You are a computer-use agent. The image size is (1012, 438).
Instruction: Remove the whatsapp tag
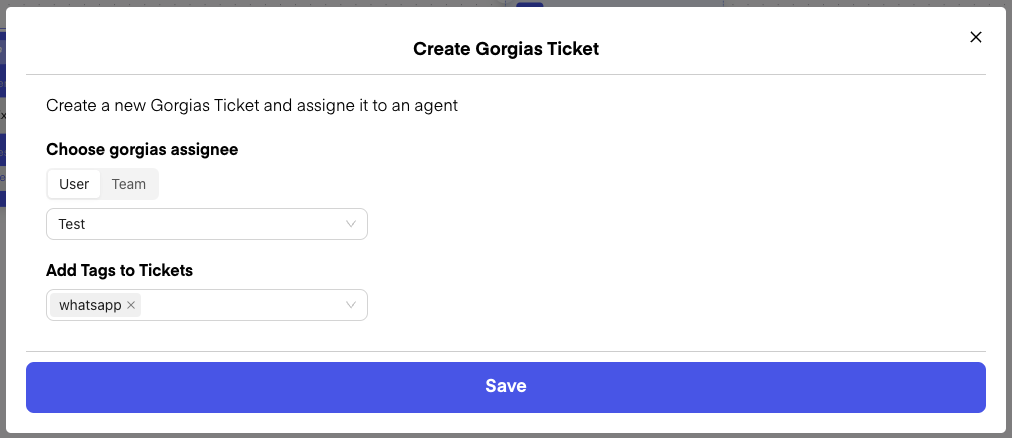(x=131, y=305)
